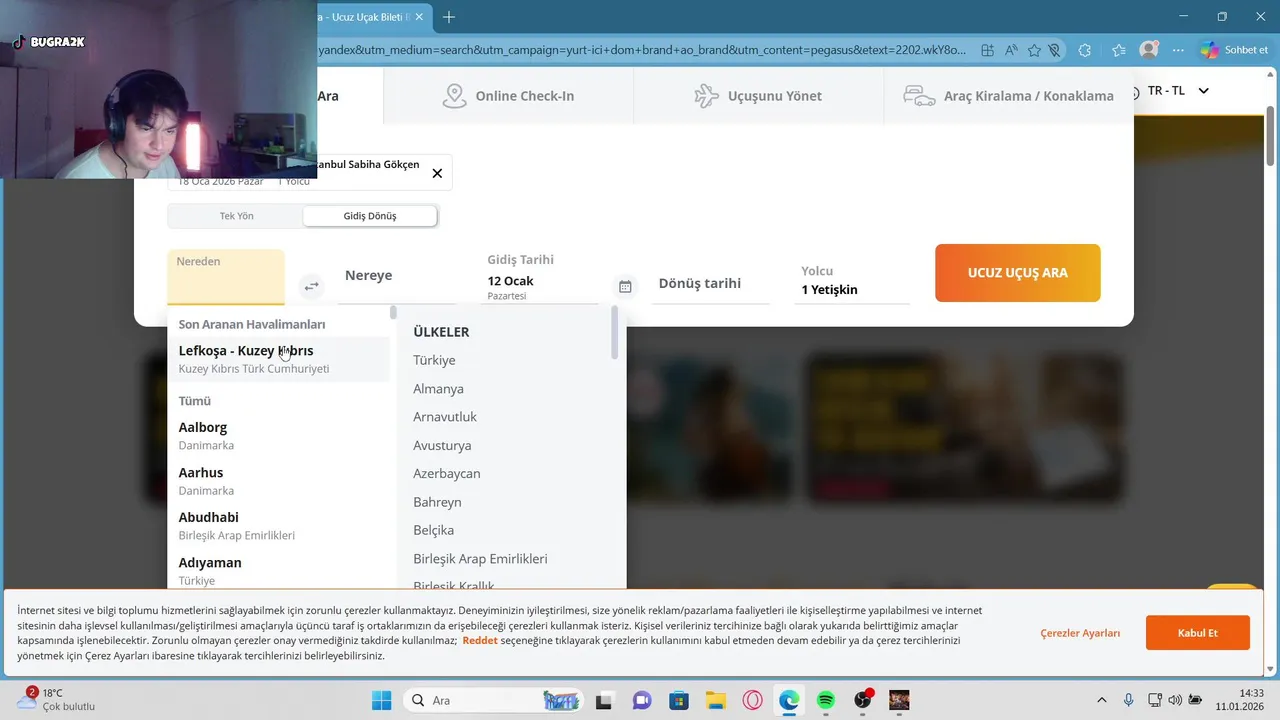Click the ÜLKELER country list scrollbar thumb
Image resolution: width=1280 pixels, height=720 pixels.
coord(614,333)
